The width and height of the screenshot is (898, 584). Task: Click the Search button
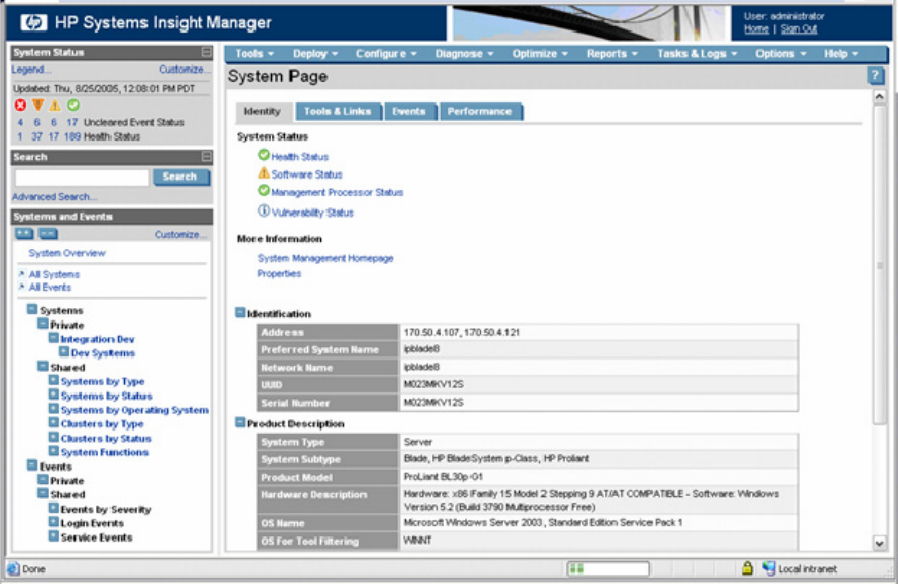point(181,177)
